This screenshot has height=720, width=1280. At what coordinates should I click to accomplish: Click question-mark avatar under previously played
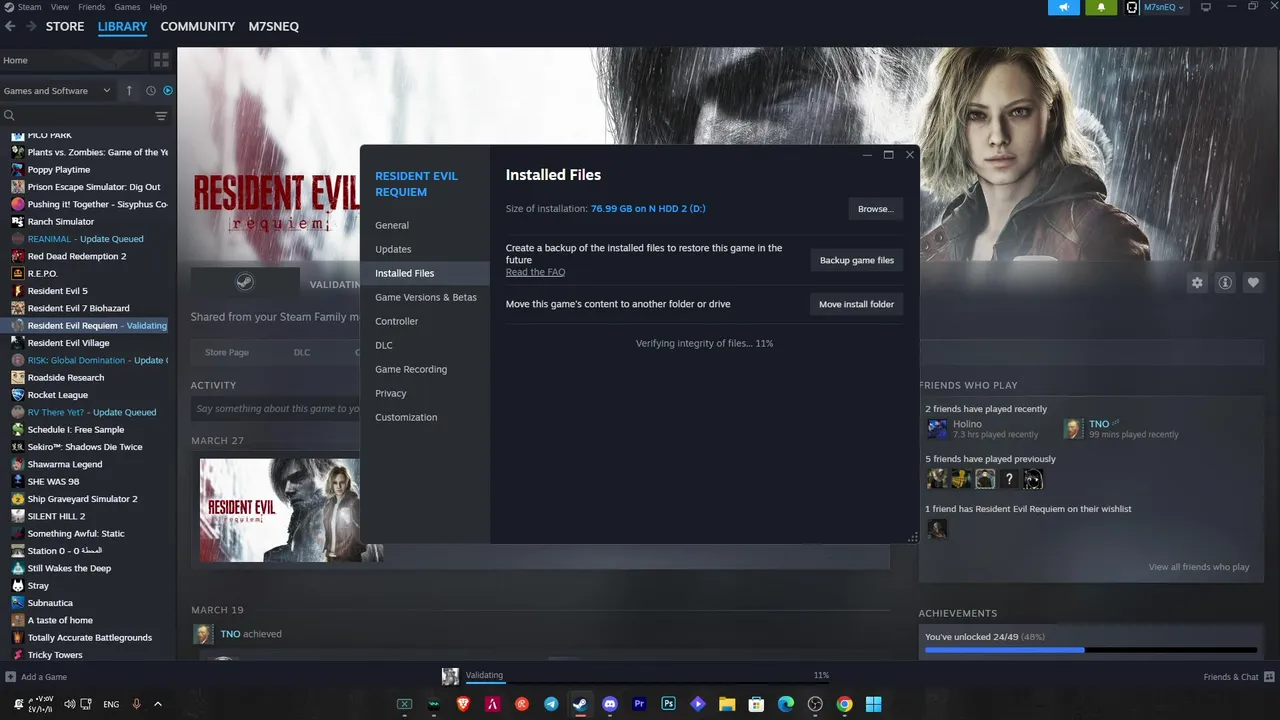[x=1009, y=479]
